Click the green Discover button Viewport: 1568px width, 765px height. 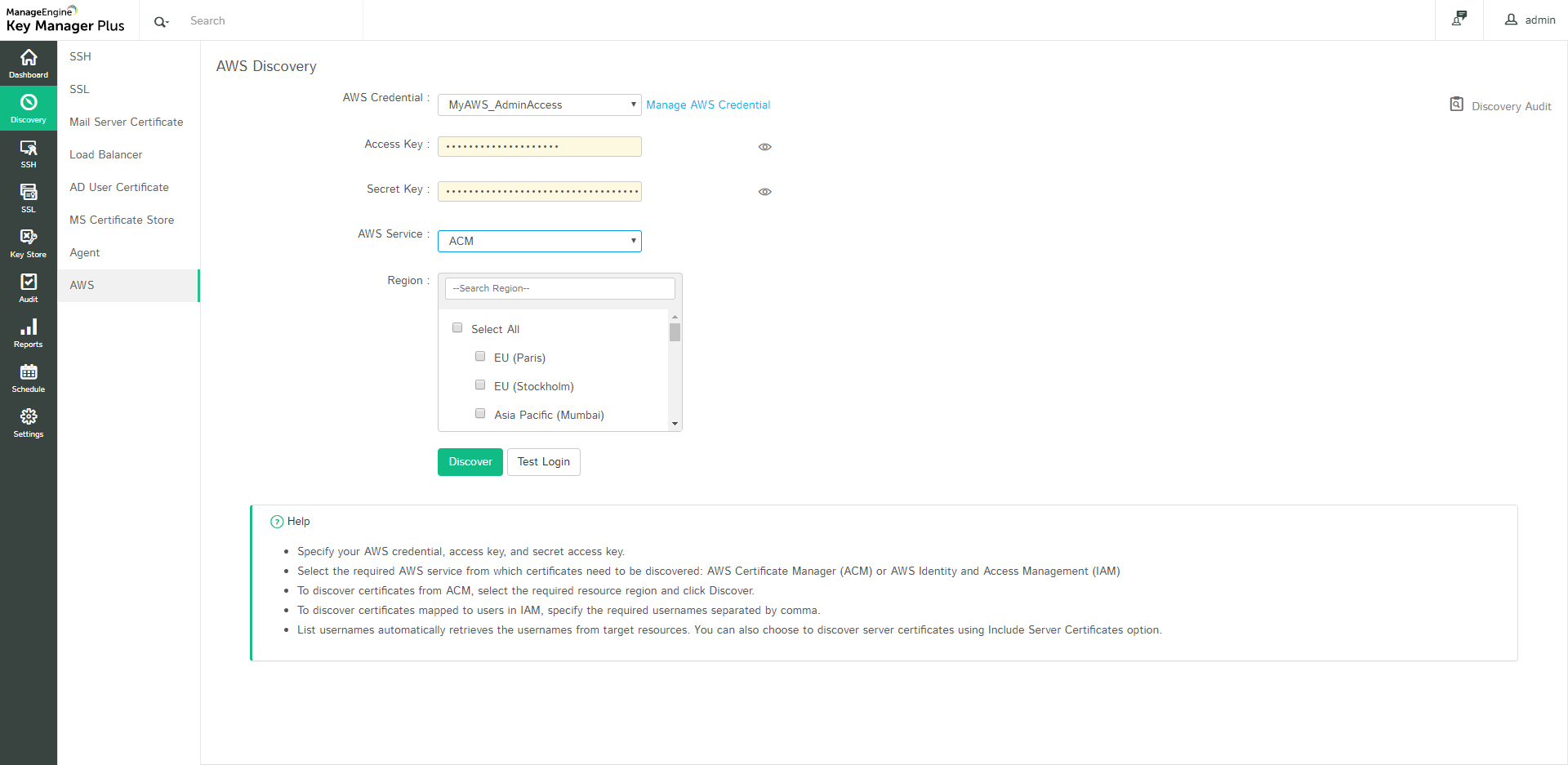pyautogui.click(x=470, y=462)
